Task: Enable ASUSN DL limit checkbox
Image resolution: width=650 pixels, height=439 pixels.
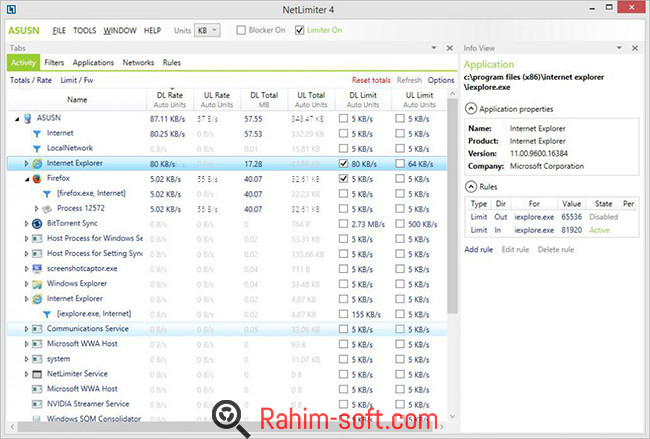Action: click(343, 119)
